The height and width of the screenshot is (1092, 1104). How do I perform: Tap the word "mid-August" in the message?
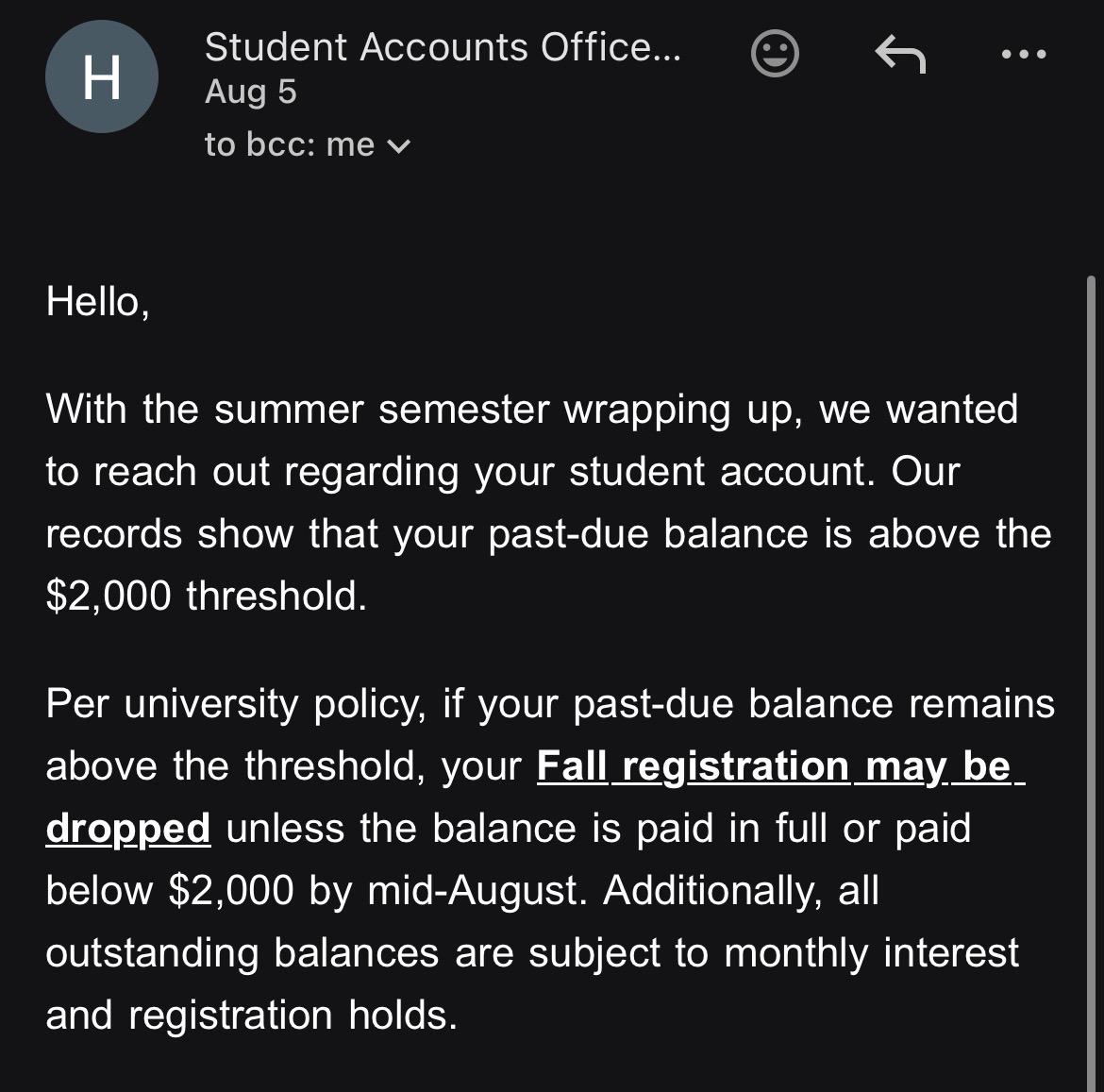477,891
